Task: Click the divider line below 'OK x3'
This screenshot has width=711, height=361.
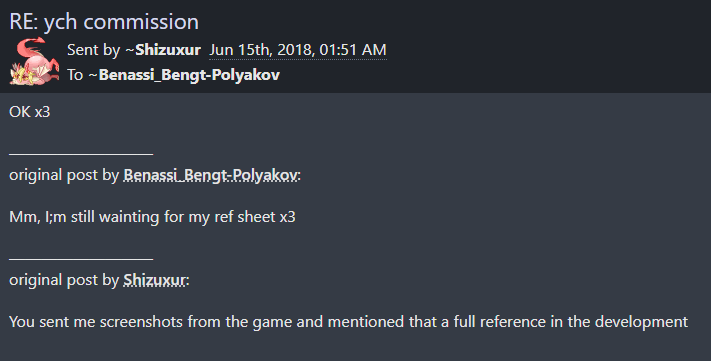Action: [81, 154]
